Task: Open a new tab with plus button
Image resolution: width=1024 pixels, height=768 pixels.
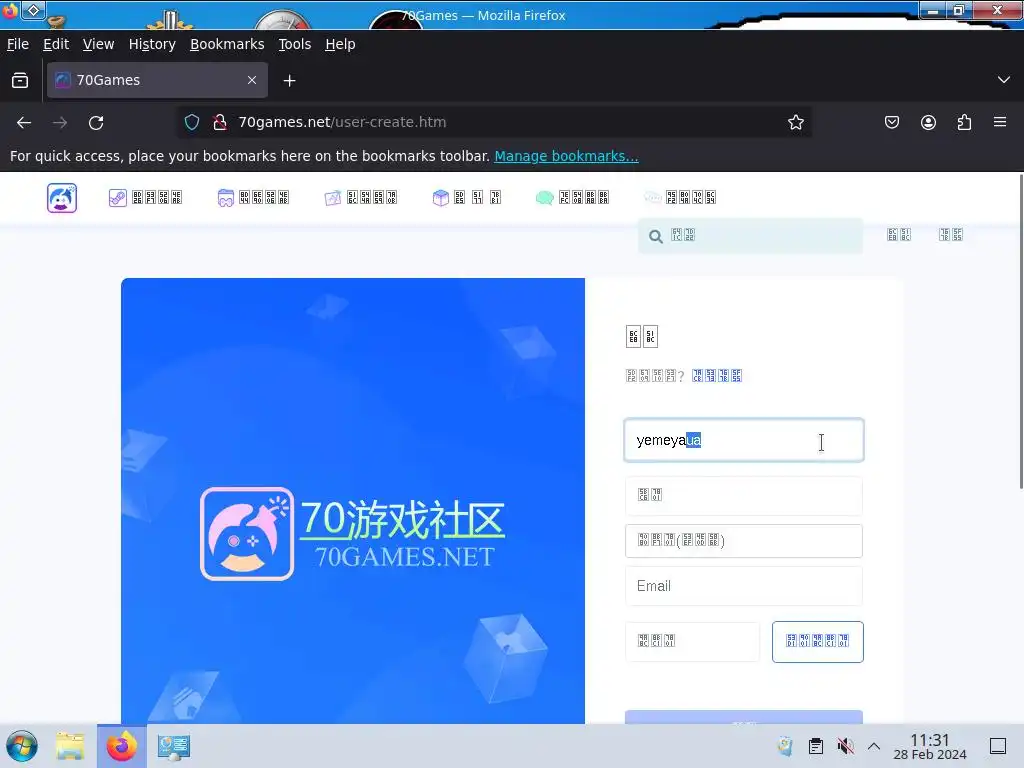Action: [x=289, y=80]
